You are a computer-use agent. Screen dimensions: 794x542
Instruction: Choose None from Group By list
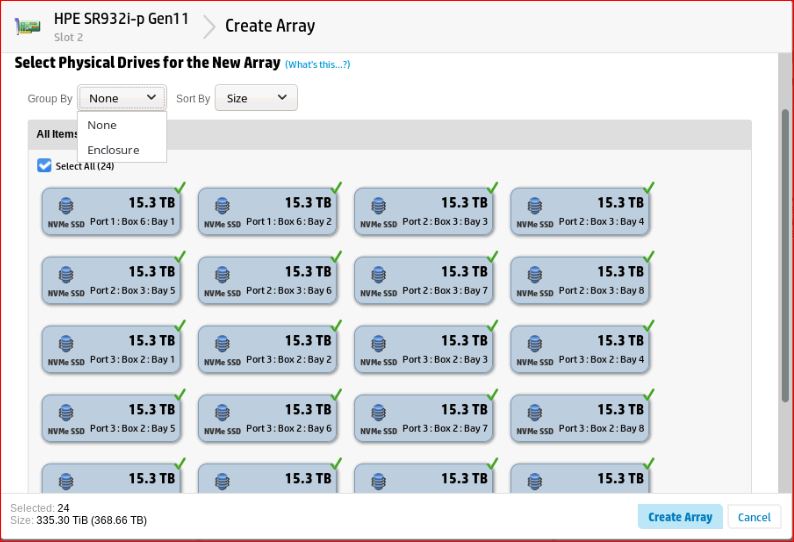coord(102,125)
